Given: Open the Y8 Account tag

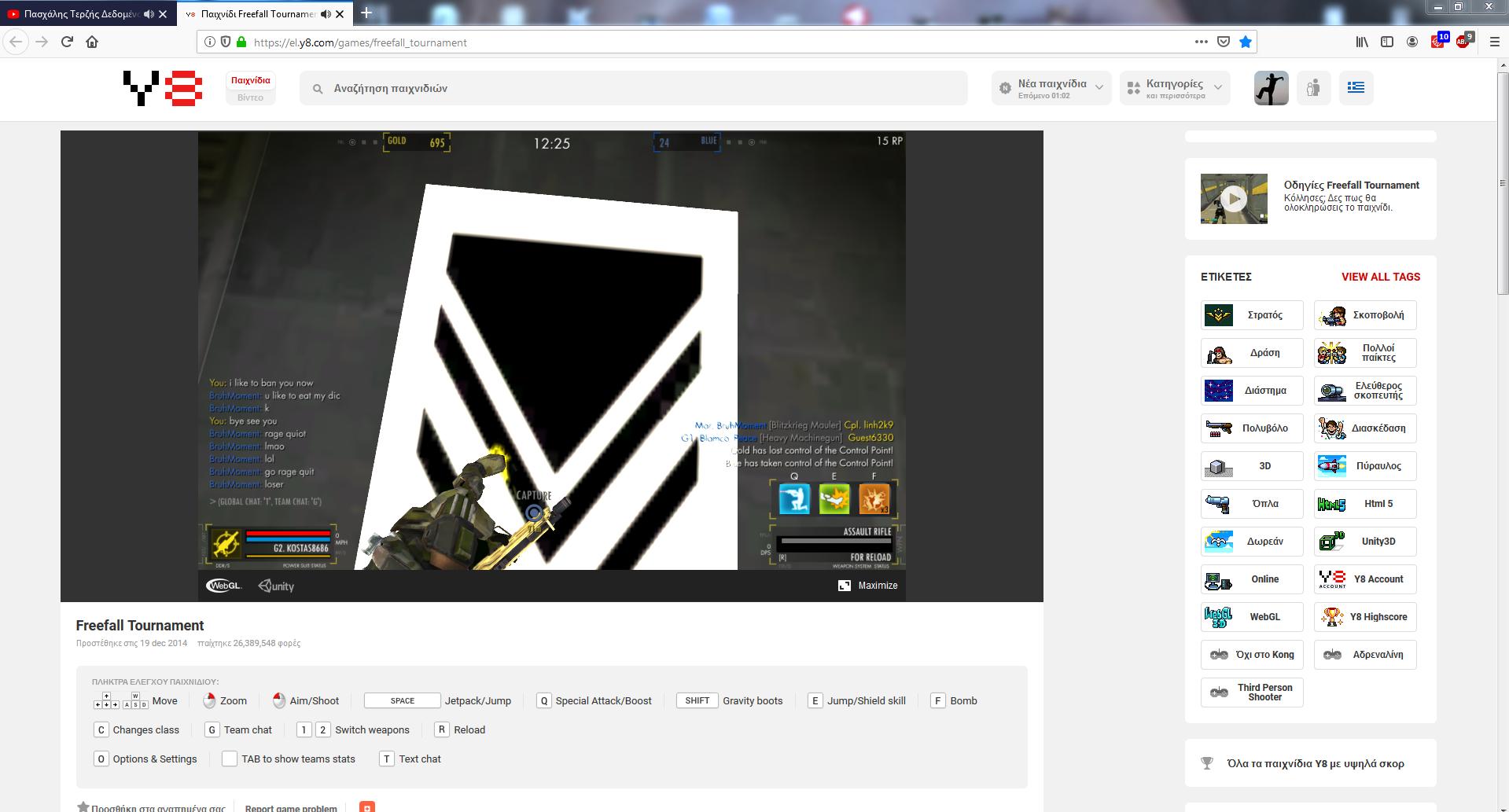Looking at the screenshot, I should tap(1365, 579).
